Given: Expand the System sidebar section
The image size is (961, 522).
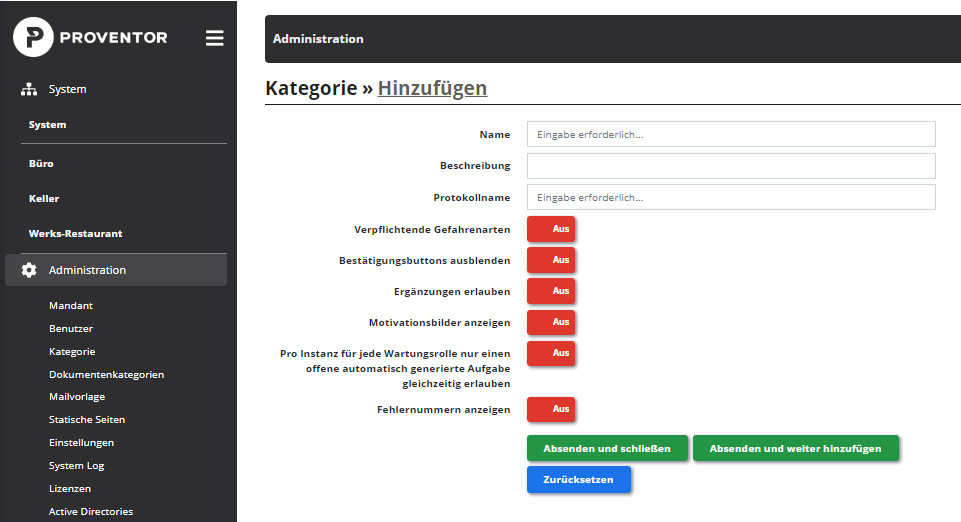Looking at the screenshot, I should pyautogui.click(x=116, y=89).
